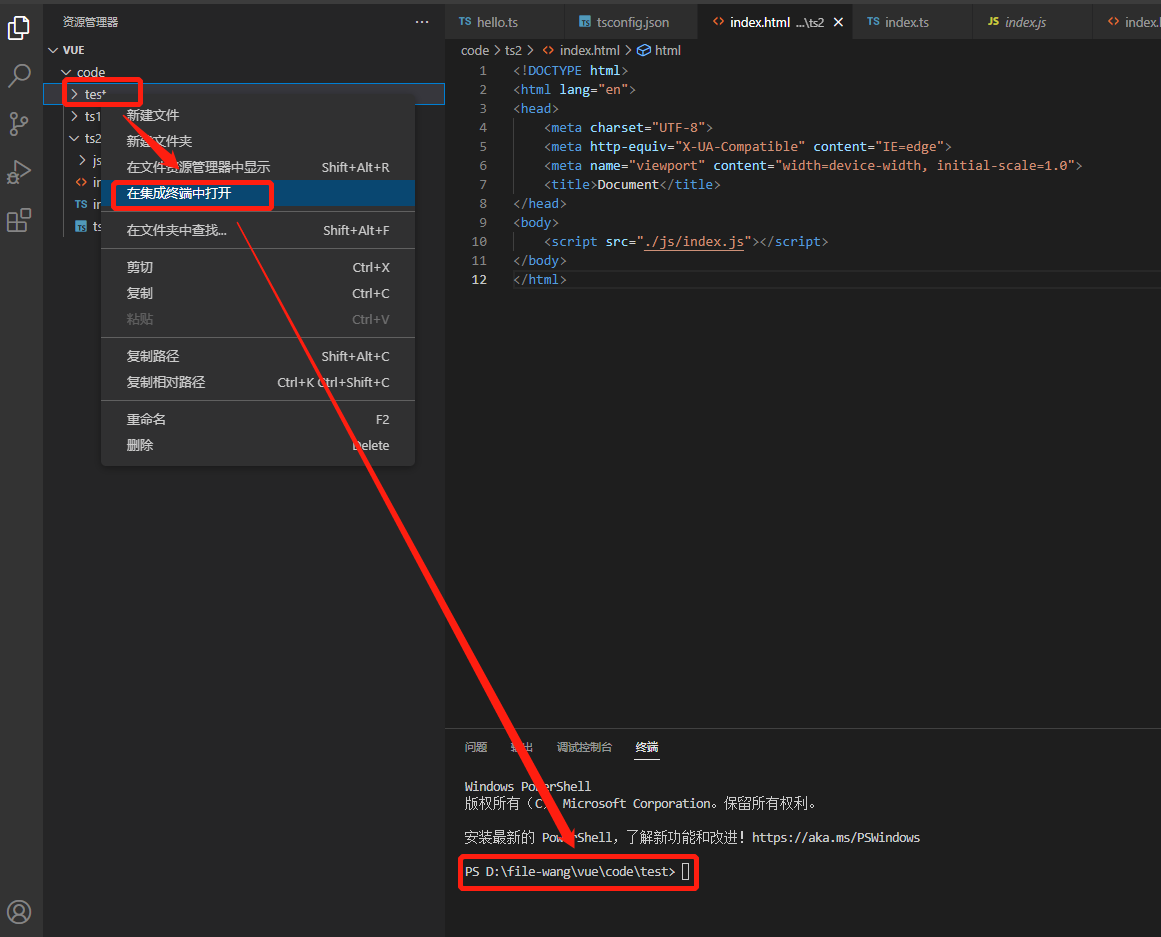Choose '新建文件' in the context menu
Screen dimensions: 1161x937
point(153,116)
